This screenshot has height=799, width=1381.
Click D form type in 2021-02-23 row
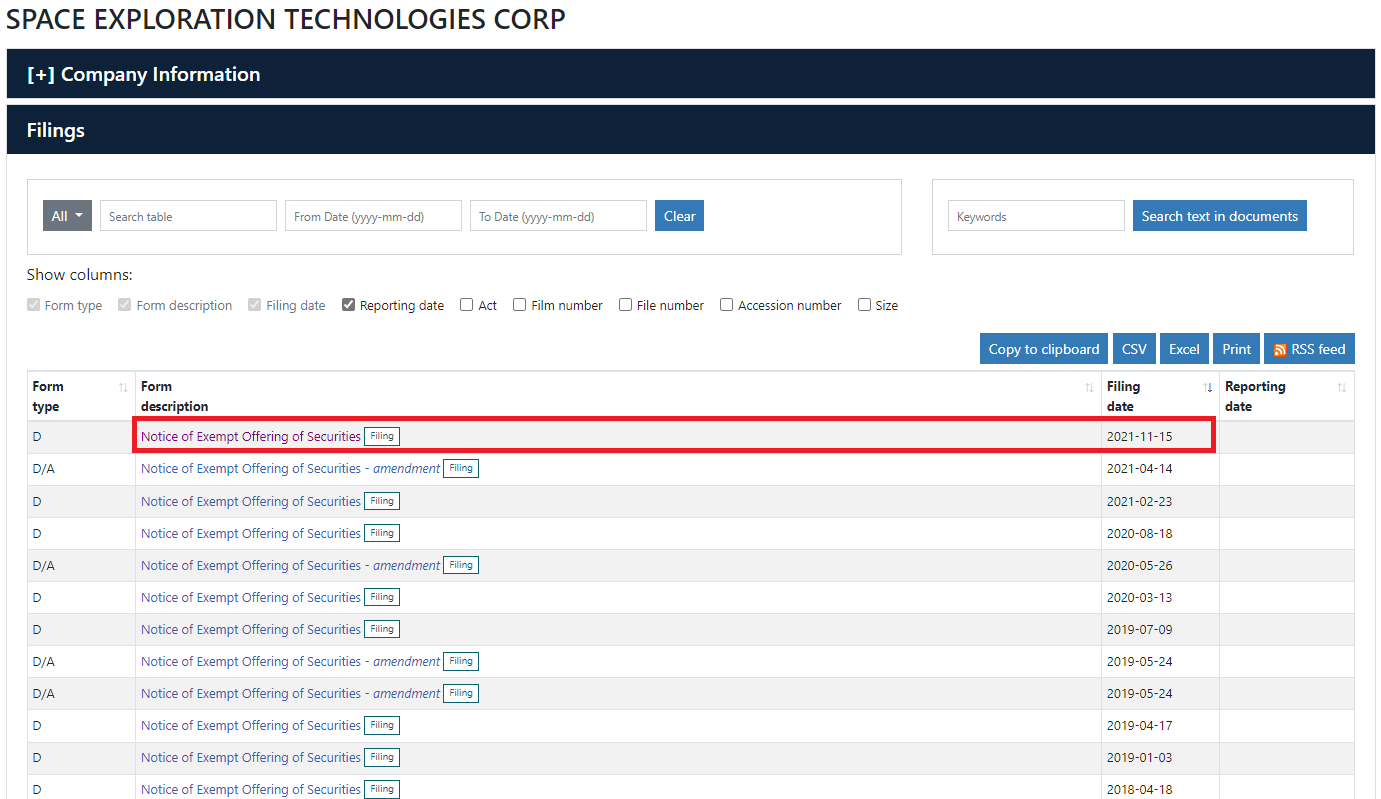pyautogui.click(x=37, y=501)
